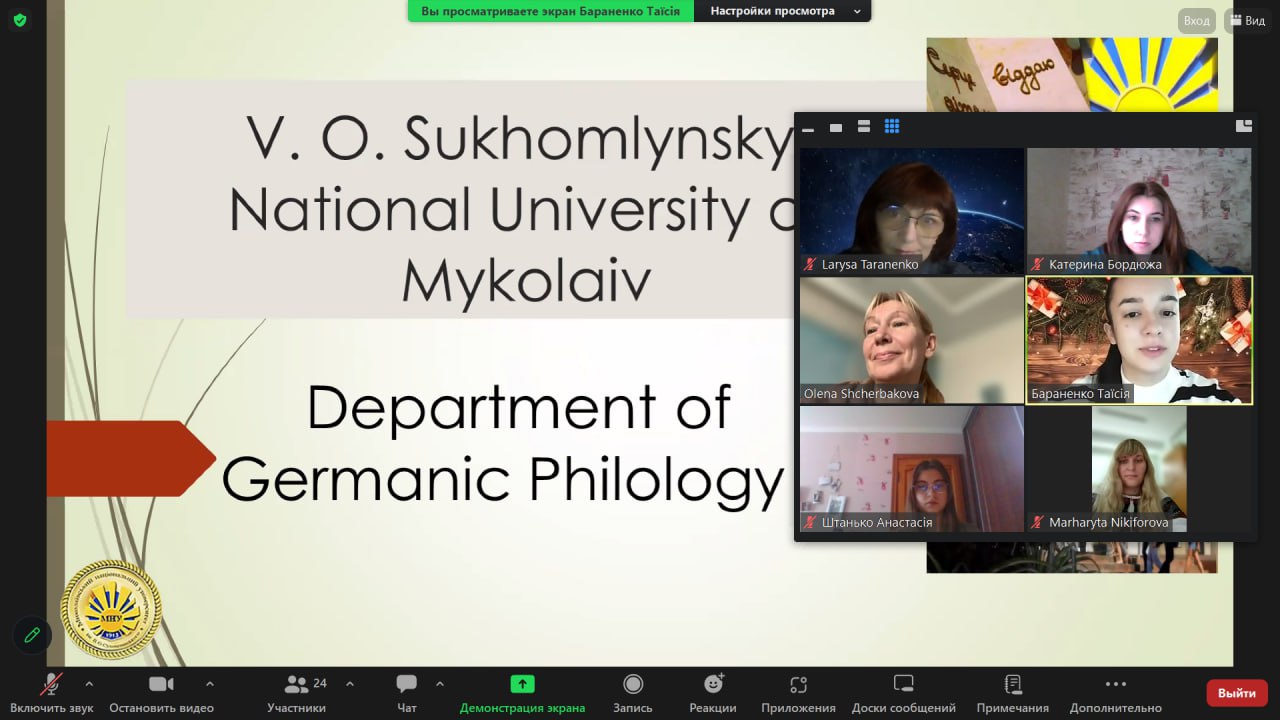This screenshot has width=1280, height=720.
Task: Click green encryption shield icon
Action: click(20, 20)
